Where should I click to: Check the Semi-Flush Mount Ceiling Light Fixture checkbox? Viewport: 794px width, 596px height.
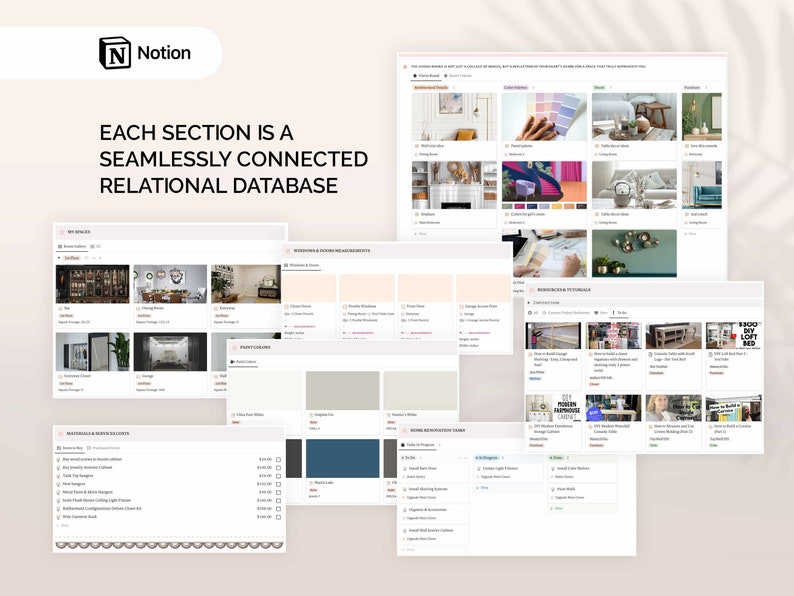click(x=279, y=500)
